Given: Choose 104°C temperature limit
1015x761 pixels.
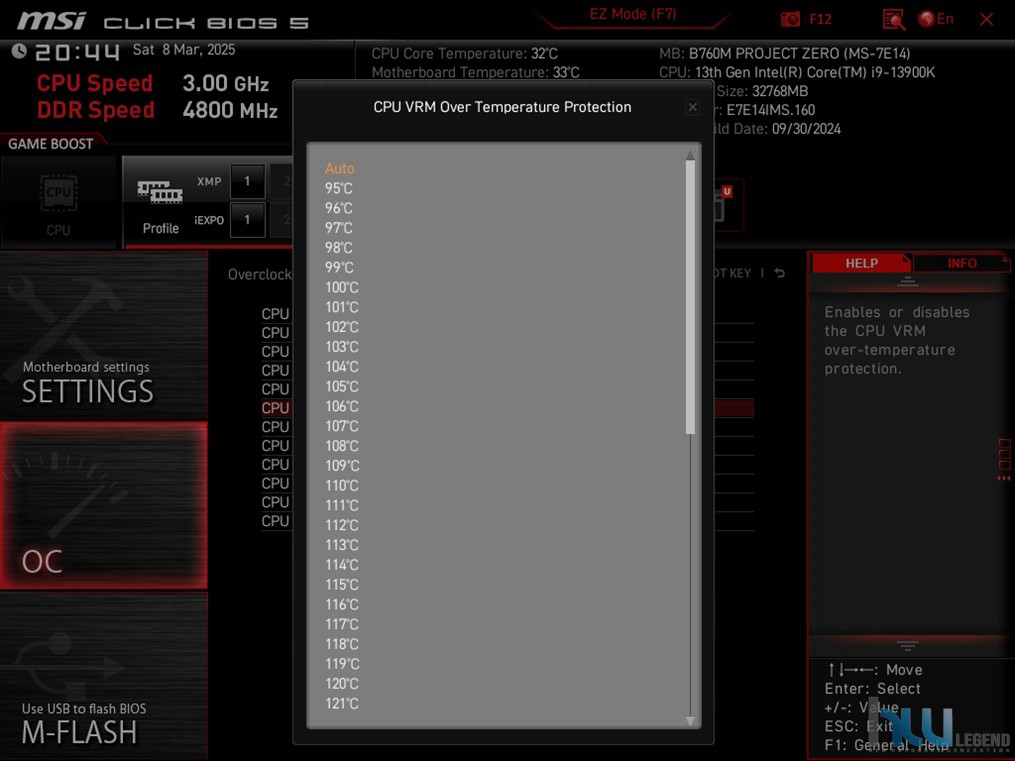Looking at the screenshot, I should tap(341, 367).
